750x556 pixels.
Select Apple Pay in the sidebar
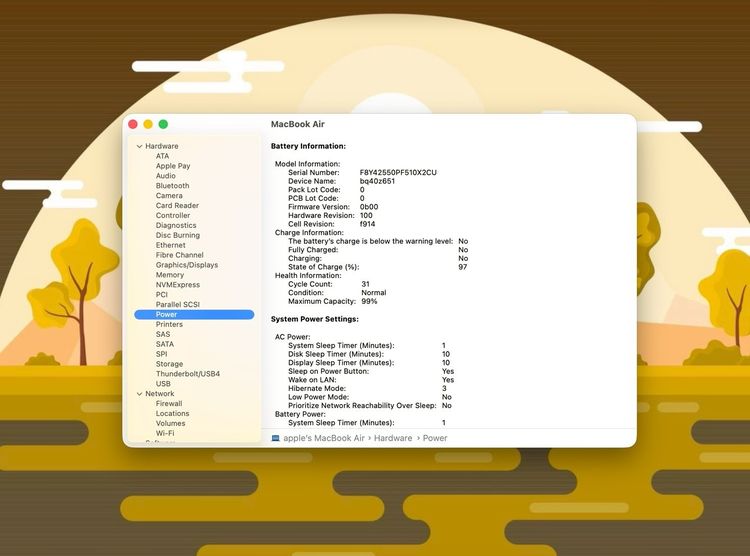[x=172, y=166]
